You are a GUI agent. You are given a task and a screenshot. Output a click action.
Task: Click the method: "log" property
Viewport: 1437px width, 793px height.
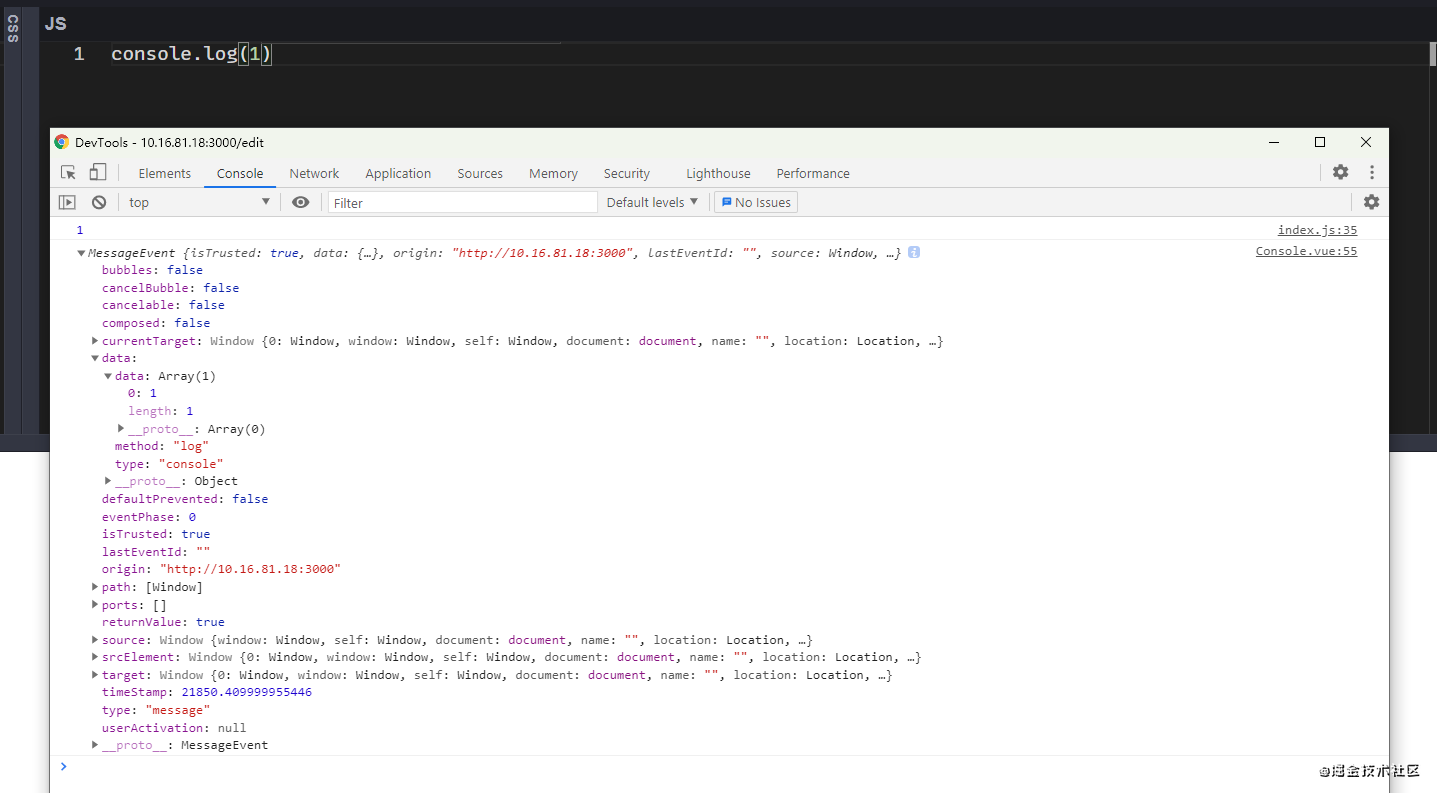coord(161,446)
